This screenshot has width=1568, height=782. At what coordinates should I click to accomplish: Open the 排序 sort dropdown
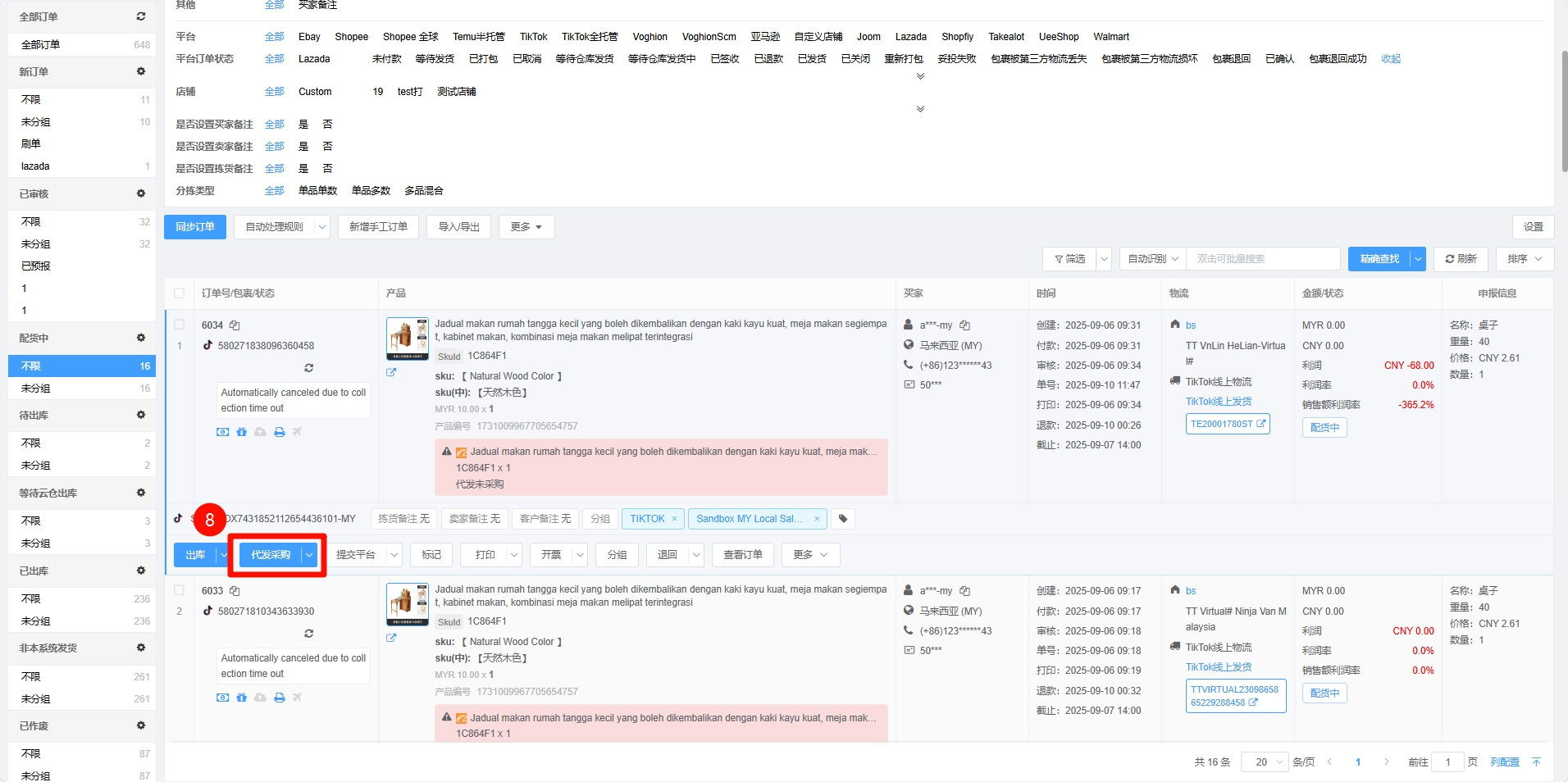(x=1524, y=259)
